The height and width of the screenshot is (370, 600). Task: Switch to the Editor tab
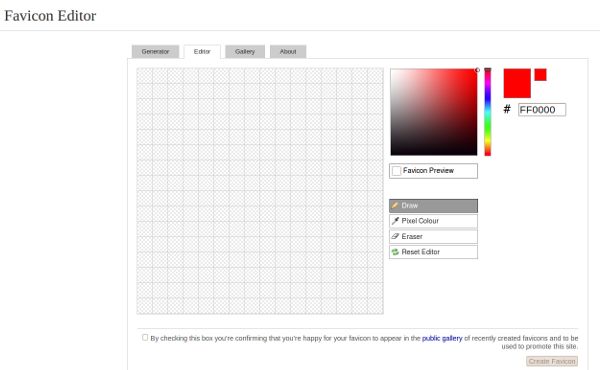(x=202, y=52)
